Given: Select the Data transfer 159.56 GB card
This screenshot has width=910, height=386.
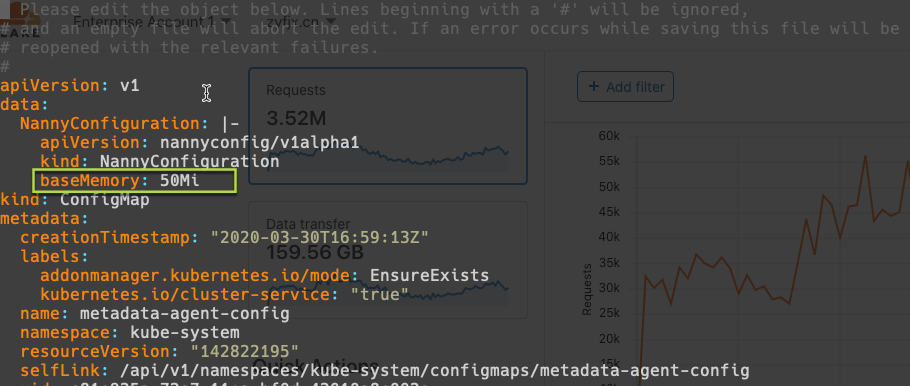Looking at the screenshot, I should point(388,259).
